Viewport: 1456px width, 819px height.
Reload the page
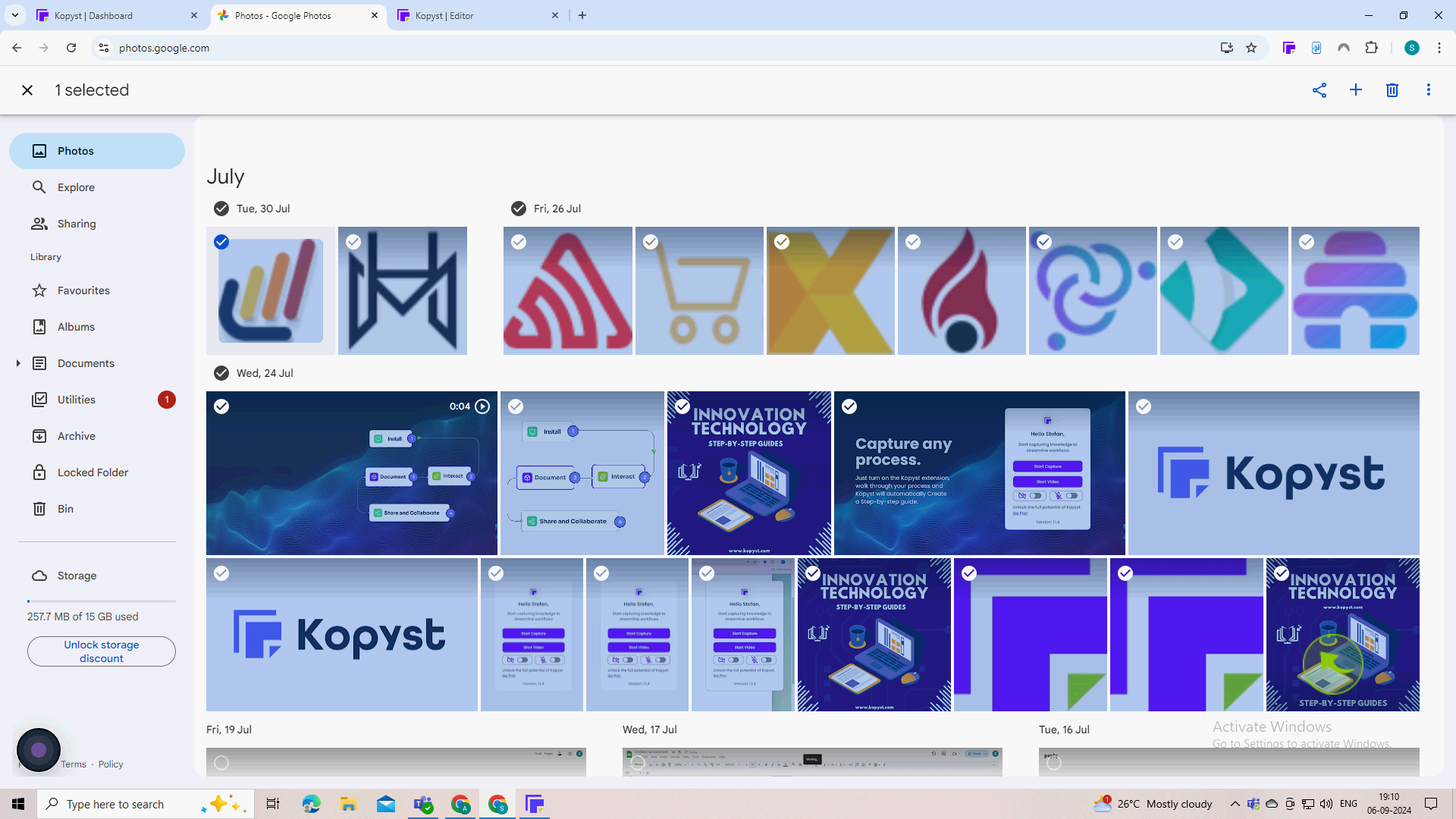point(71,48)
